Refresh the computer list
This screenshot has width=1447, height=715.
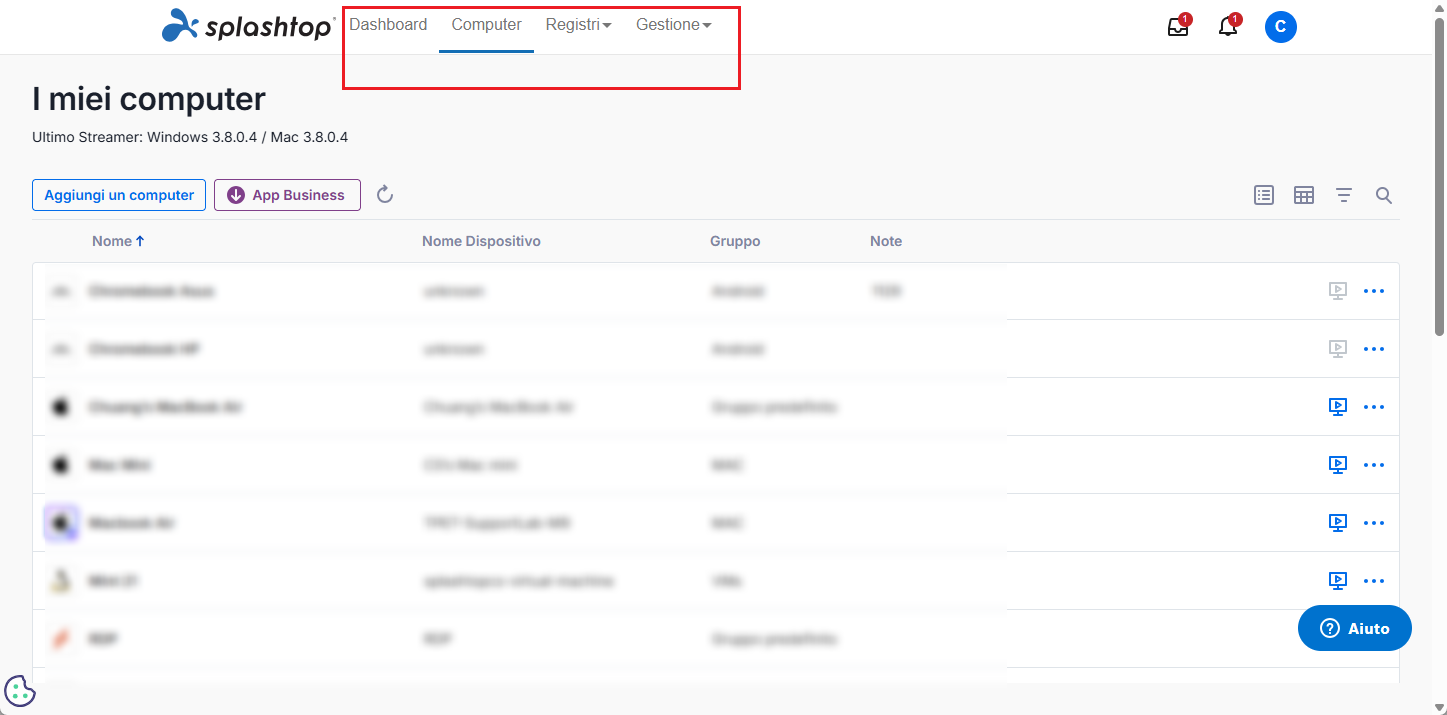[385, 195]
